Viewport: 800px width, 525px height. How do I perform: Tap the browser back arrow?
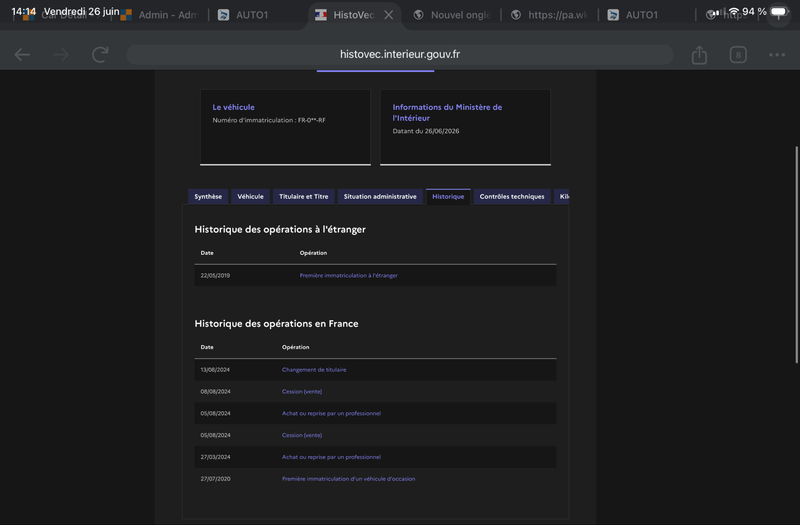(x=22, y=55)
